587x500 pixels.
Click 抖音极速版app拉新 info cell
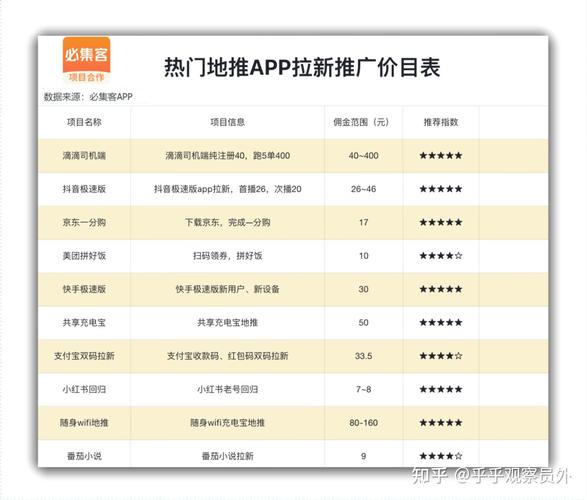point(228,189)
